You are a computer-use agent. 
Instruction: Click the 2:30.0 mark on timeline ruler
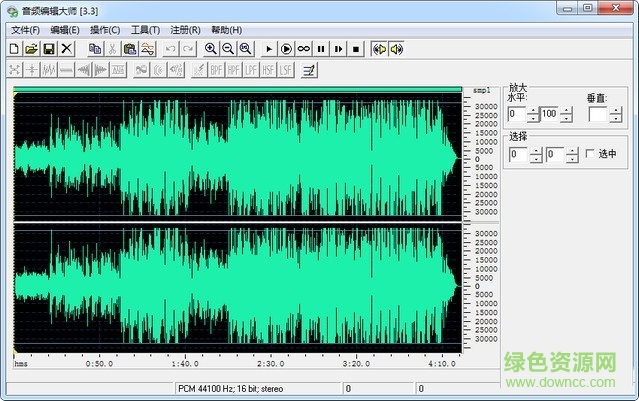pyautogui.click(x=271, y=364)
